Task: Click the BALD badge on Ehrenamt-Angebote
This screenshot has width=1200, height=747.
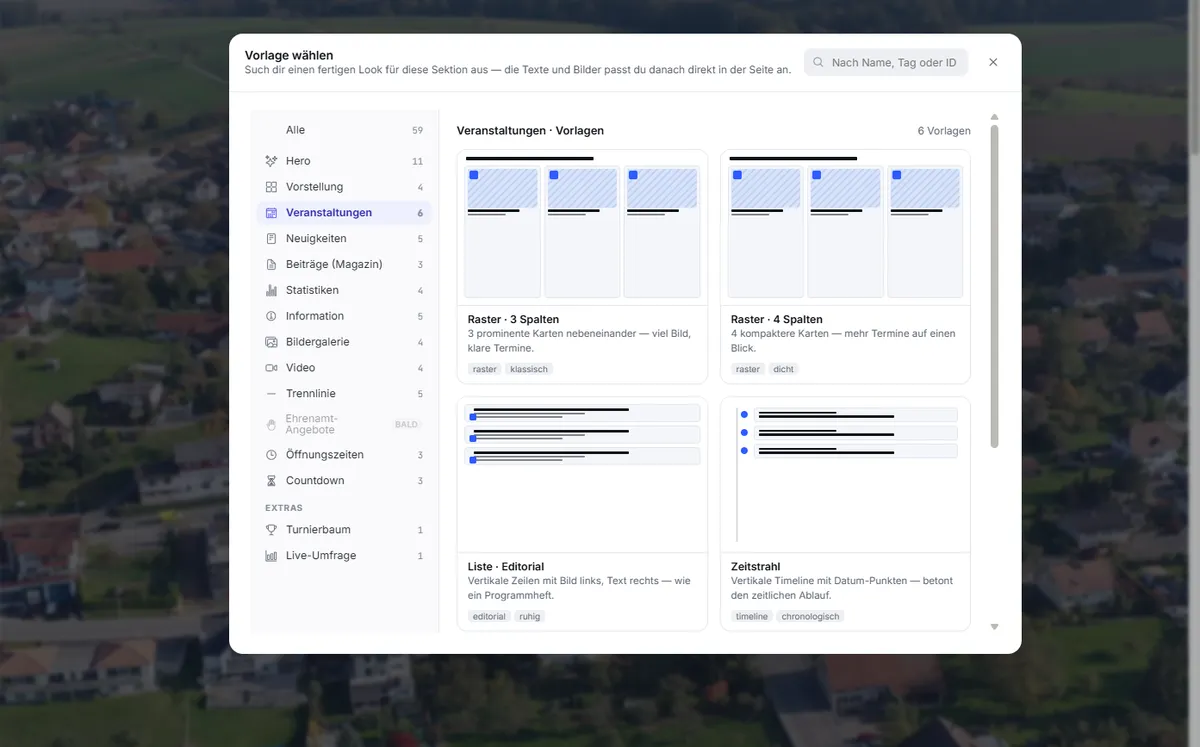Action: pos(406,424)
